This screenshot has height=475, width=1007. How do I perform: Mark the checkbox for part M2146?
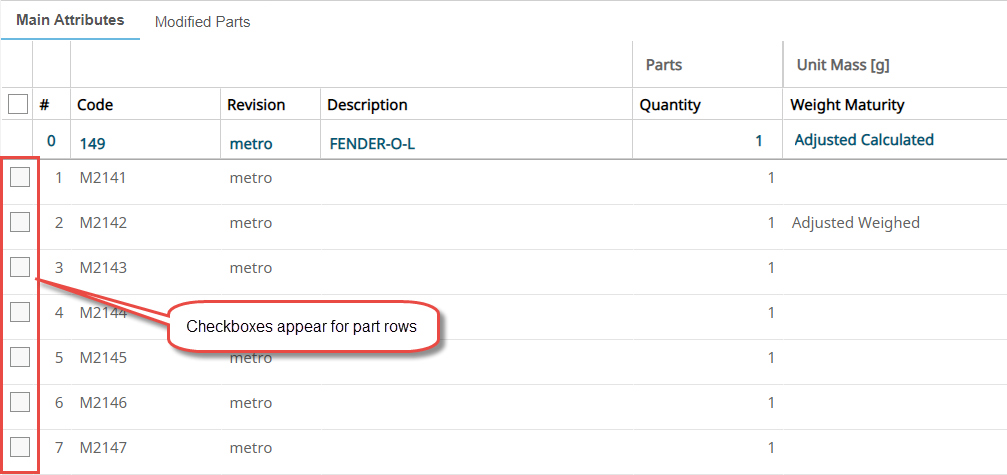point(20,402)
